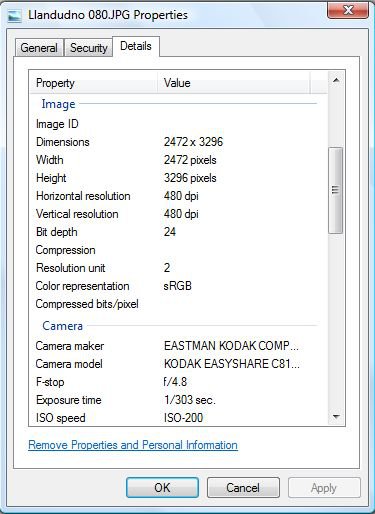Viewport: 375px width, 514px height.
Task: Click the 2472 x 3296 value
Action: point(193,142)
